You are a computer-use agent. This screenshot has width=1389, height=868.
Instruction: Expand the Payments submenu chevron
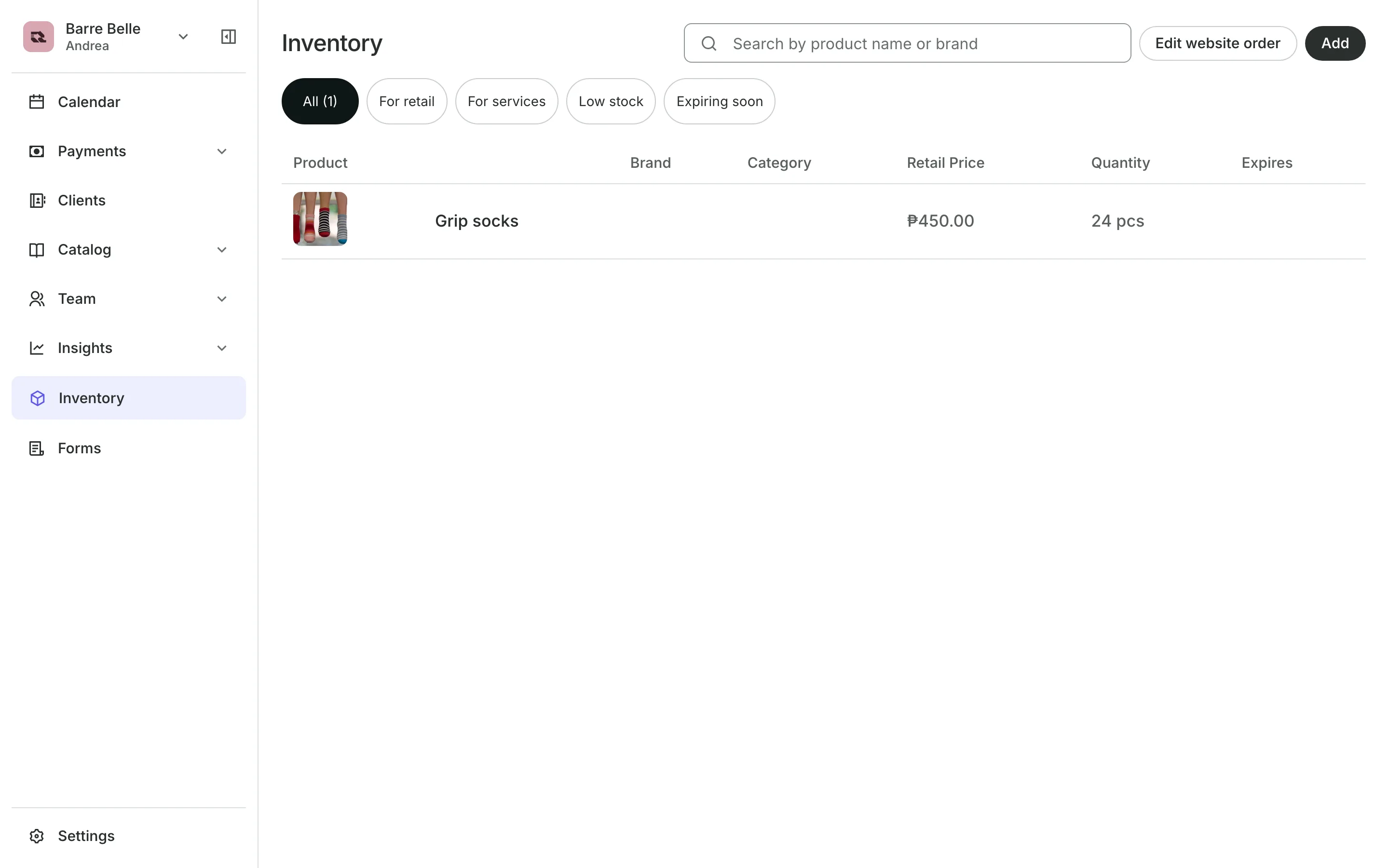click(x=221, y=151)
